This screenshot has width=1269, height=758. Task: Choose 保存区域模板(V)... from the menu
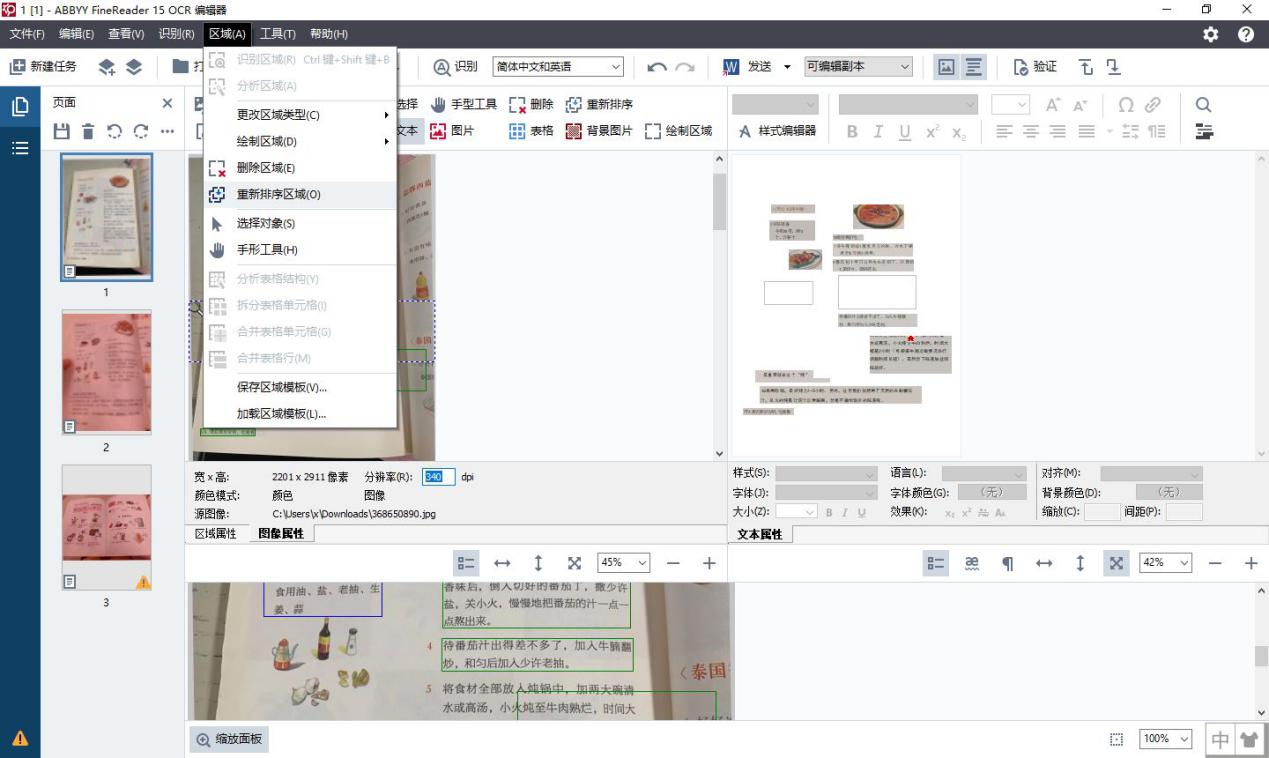300,388
